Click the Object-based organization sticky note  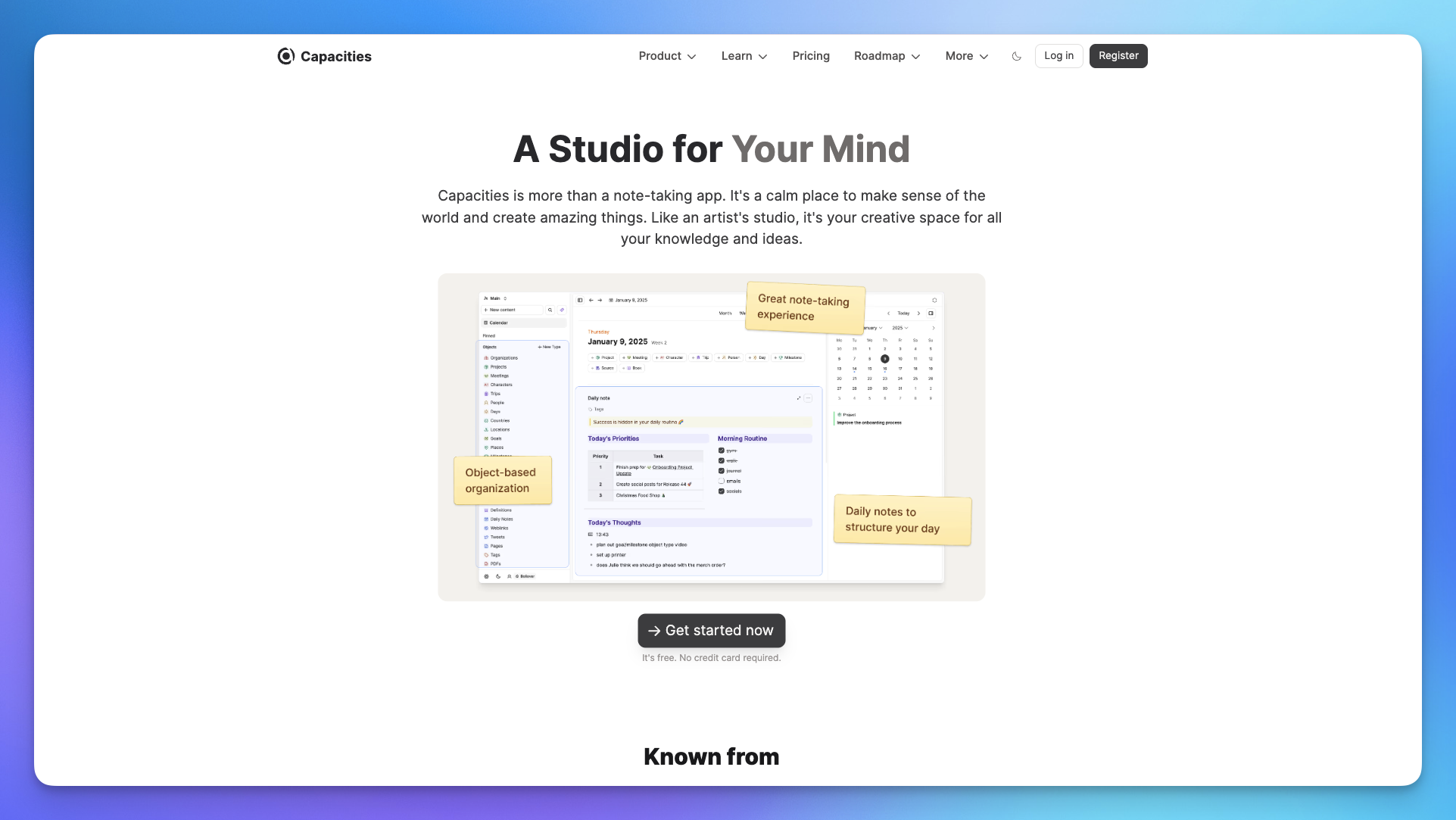click(x=502, y=480)
